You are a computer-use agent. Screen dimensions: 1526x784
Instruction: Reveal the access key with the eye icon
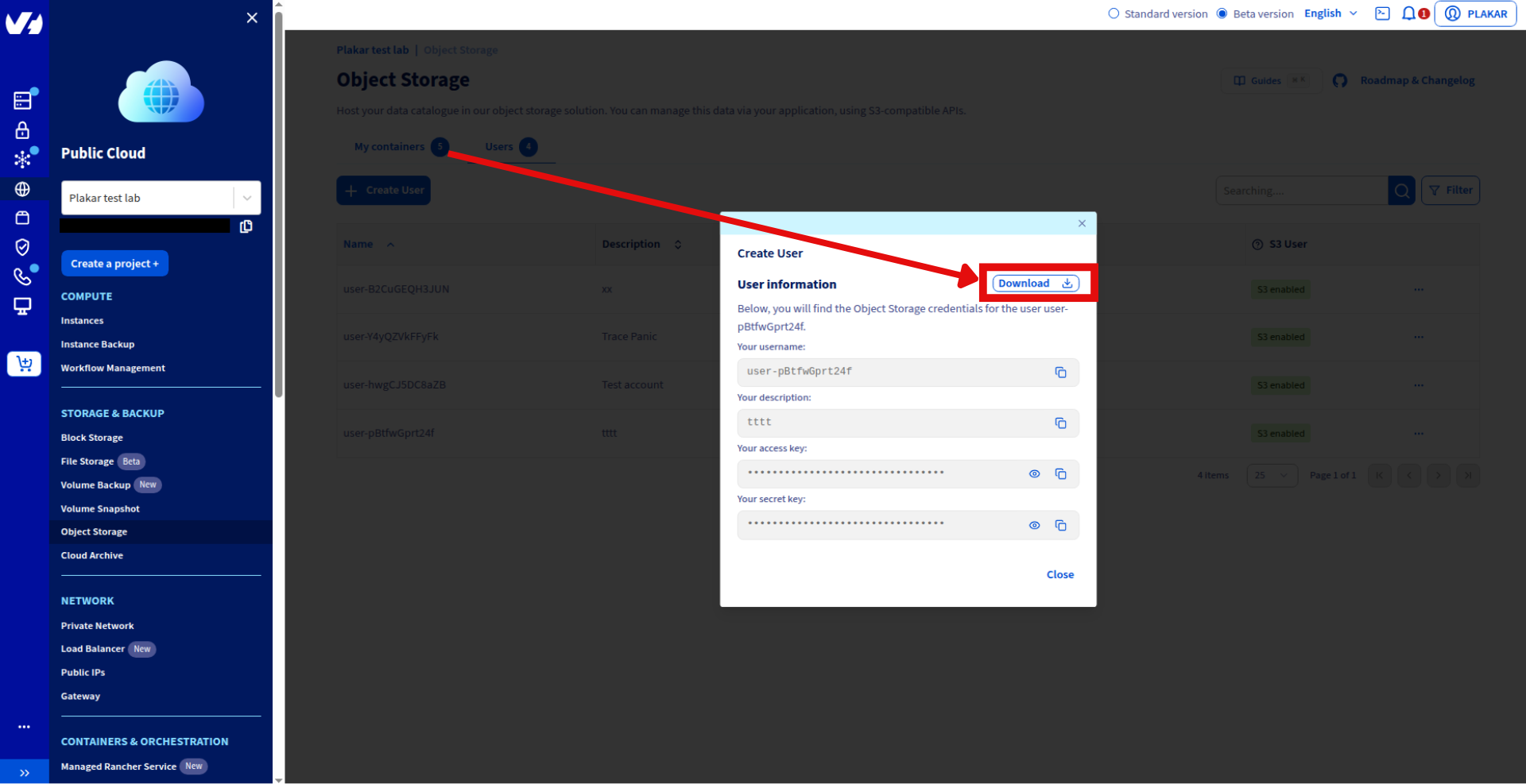point(1034,473)
